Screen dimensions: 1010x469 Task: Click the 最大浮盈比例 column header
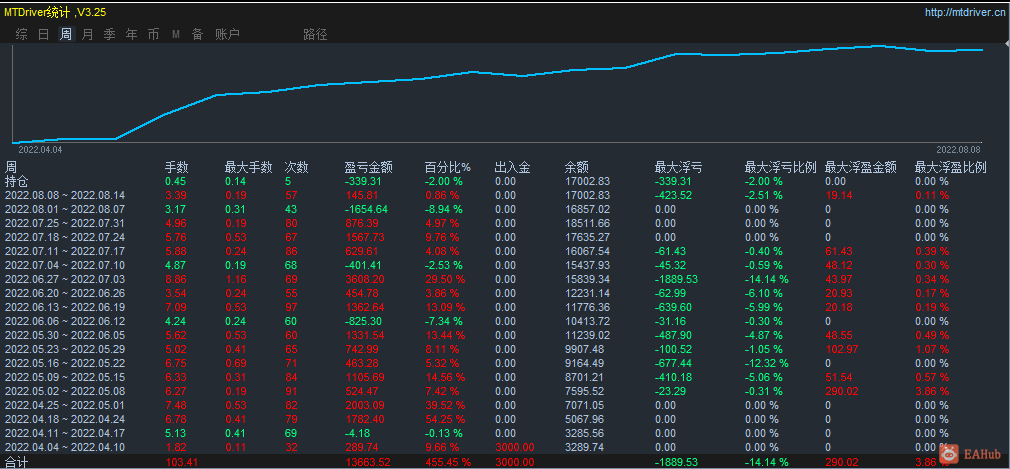point(950,168)
